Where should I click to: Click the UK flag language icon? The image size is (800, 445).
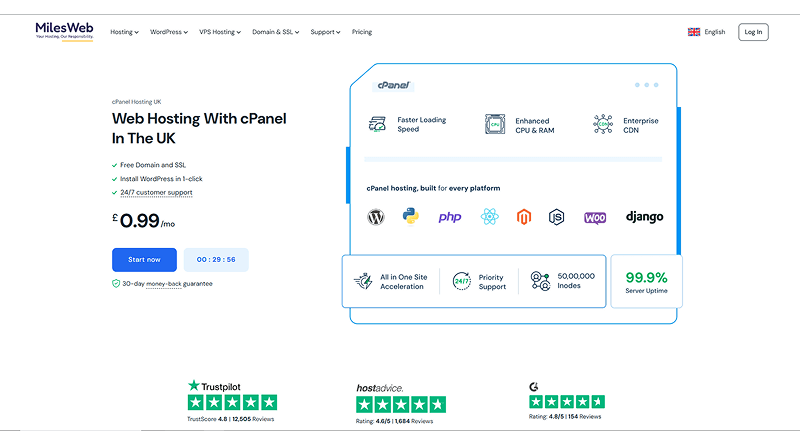point(694,32)
